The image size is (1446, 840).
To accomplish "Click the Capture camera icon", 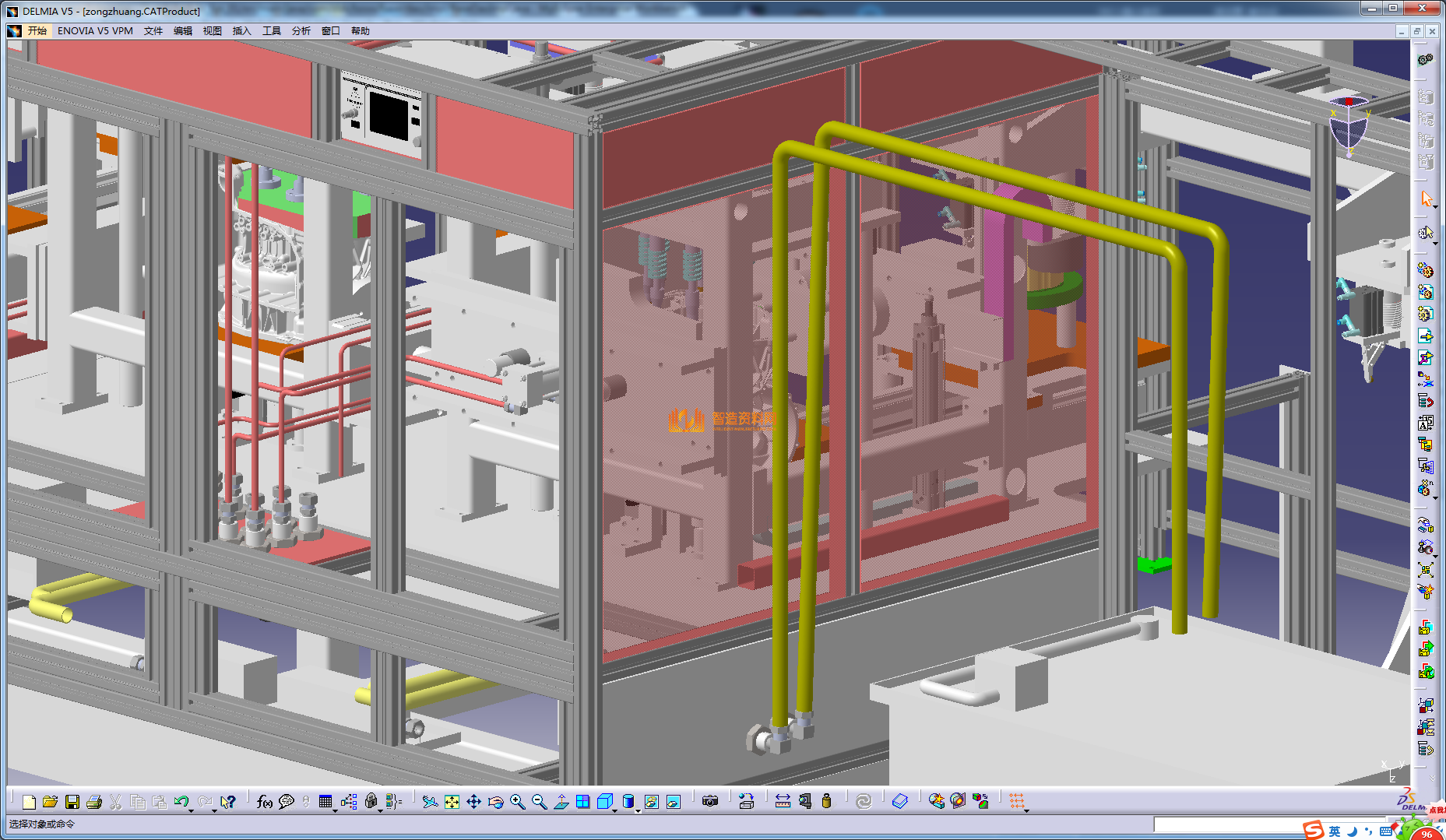I will pos(709,802).
